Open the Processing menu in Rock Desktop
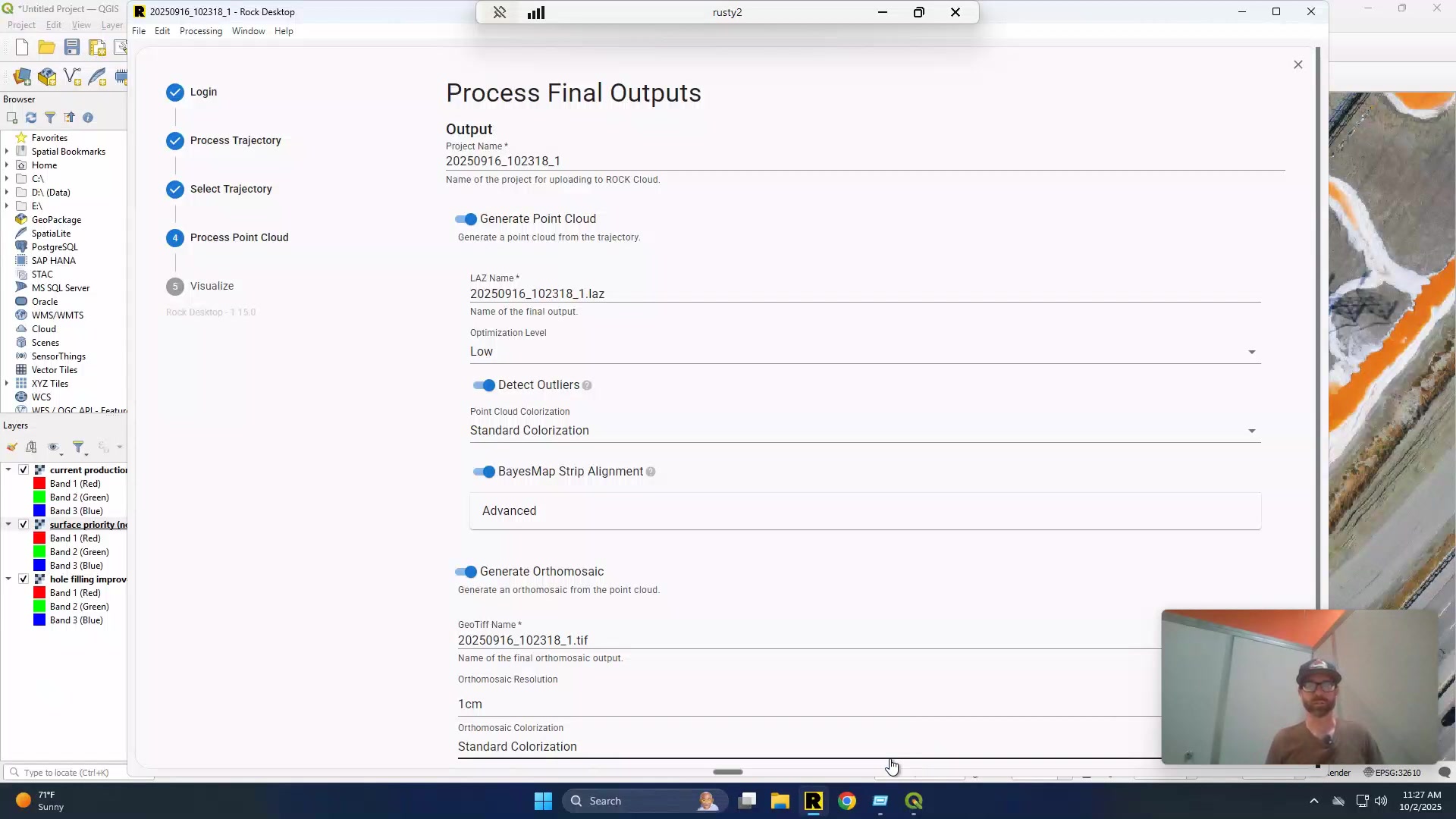 click(x=201, y=31)
